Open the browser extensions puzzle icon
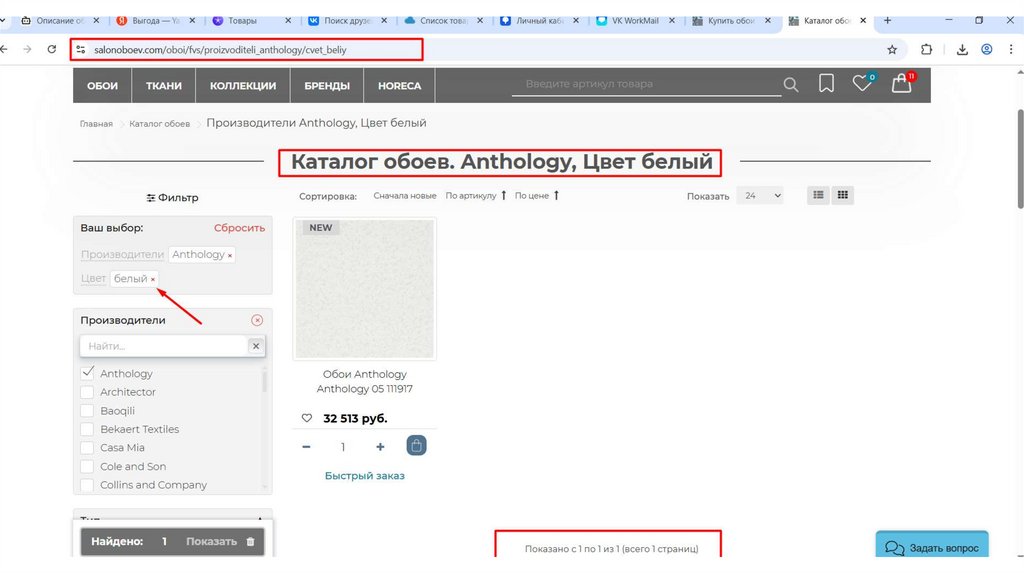Screen dimensions: 1024x574 (x=926, y=50)
